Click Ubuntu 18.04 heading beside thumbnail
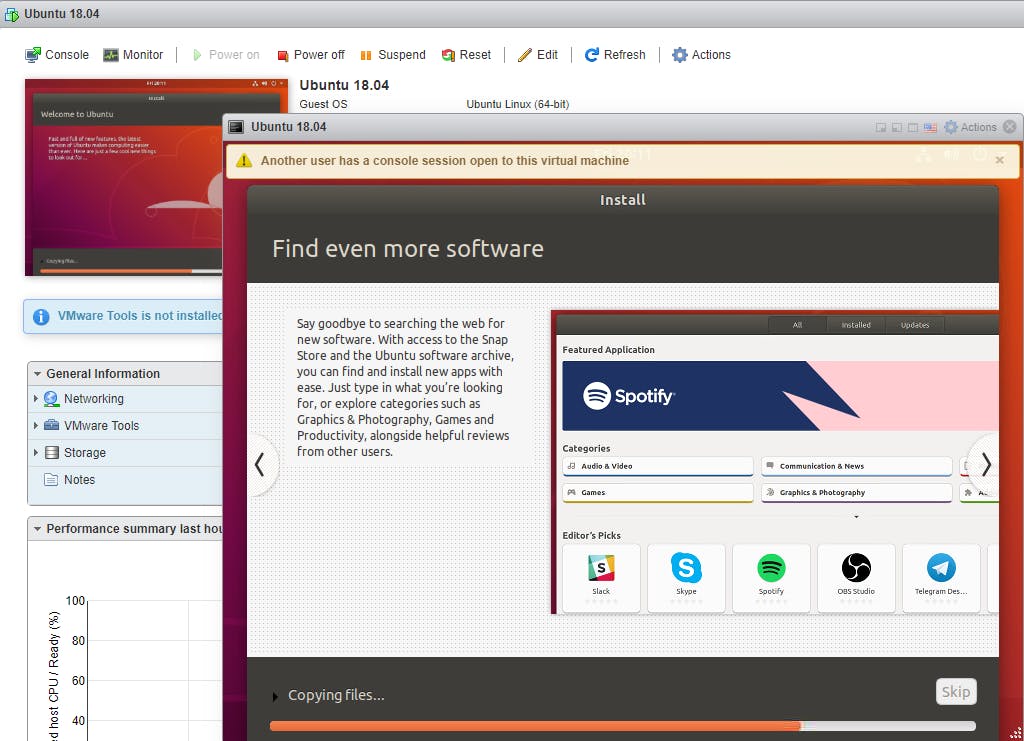 pyautogui.click(x=344, y=85)
